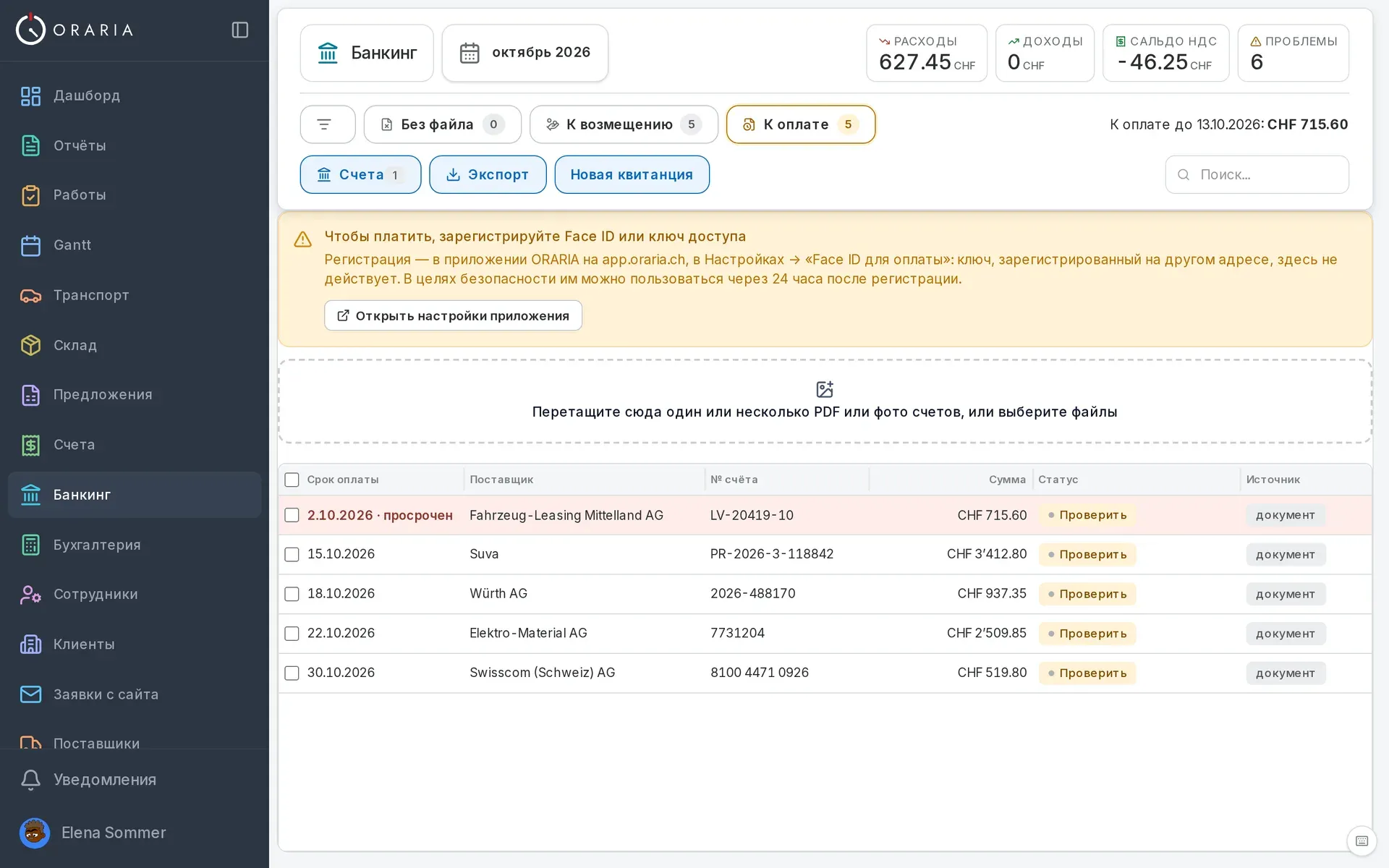This screenshot has height=868, width=1389.
Task: Click the Уведомления bell icon
Action: 30,780
